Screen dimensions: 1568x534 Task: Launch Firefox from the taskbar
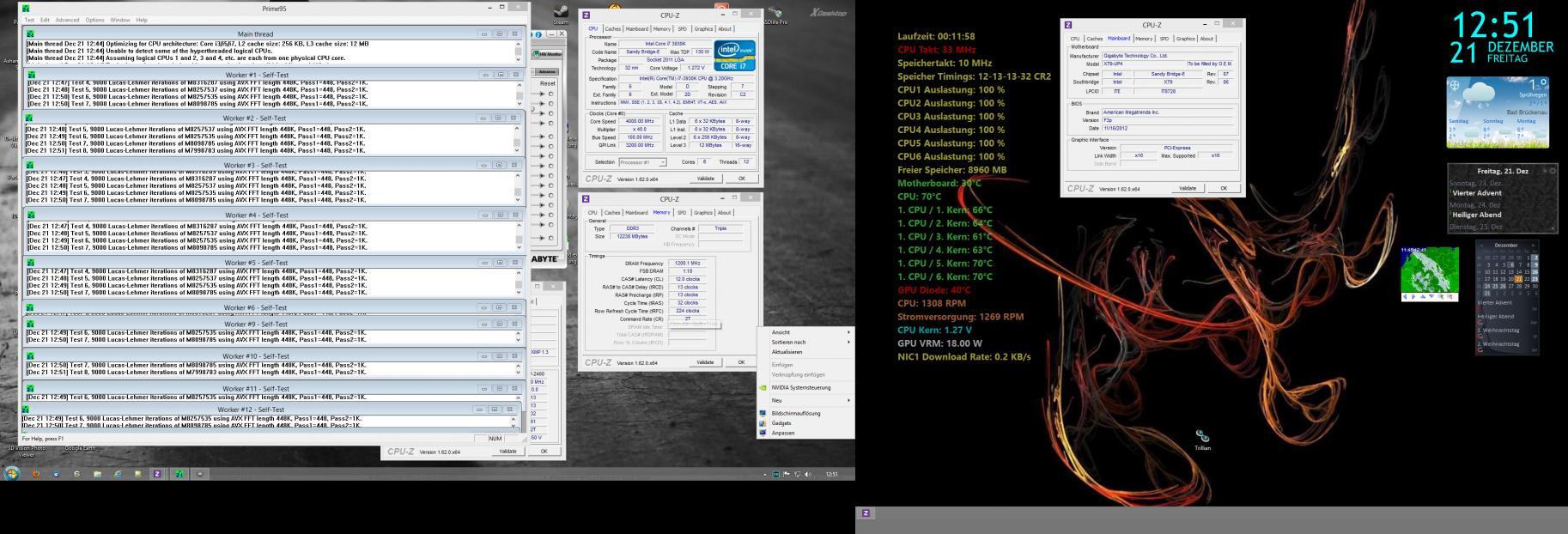click(x=36, y=473)
